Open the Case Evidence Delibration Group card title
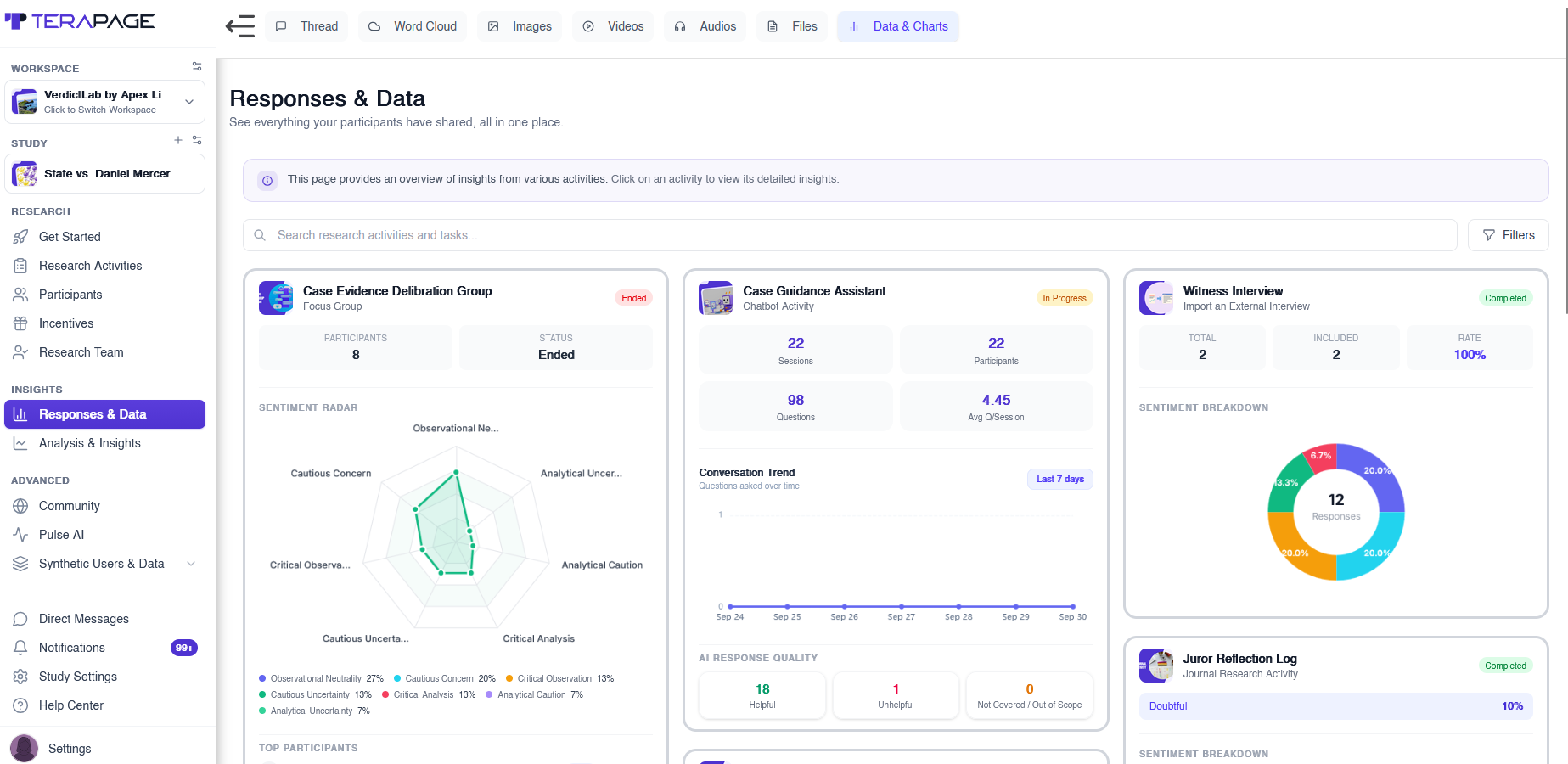This screenshot has width=1568, height=764. pyautogui.click(x=397, y=291)
